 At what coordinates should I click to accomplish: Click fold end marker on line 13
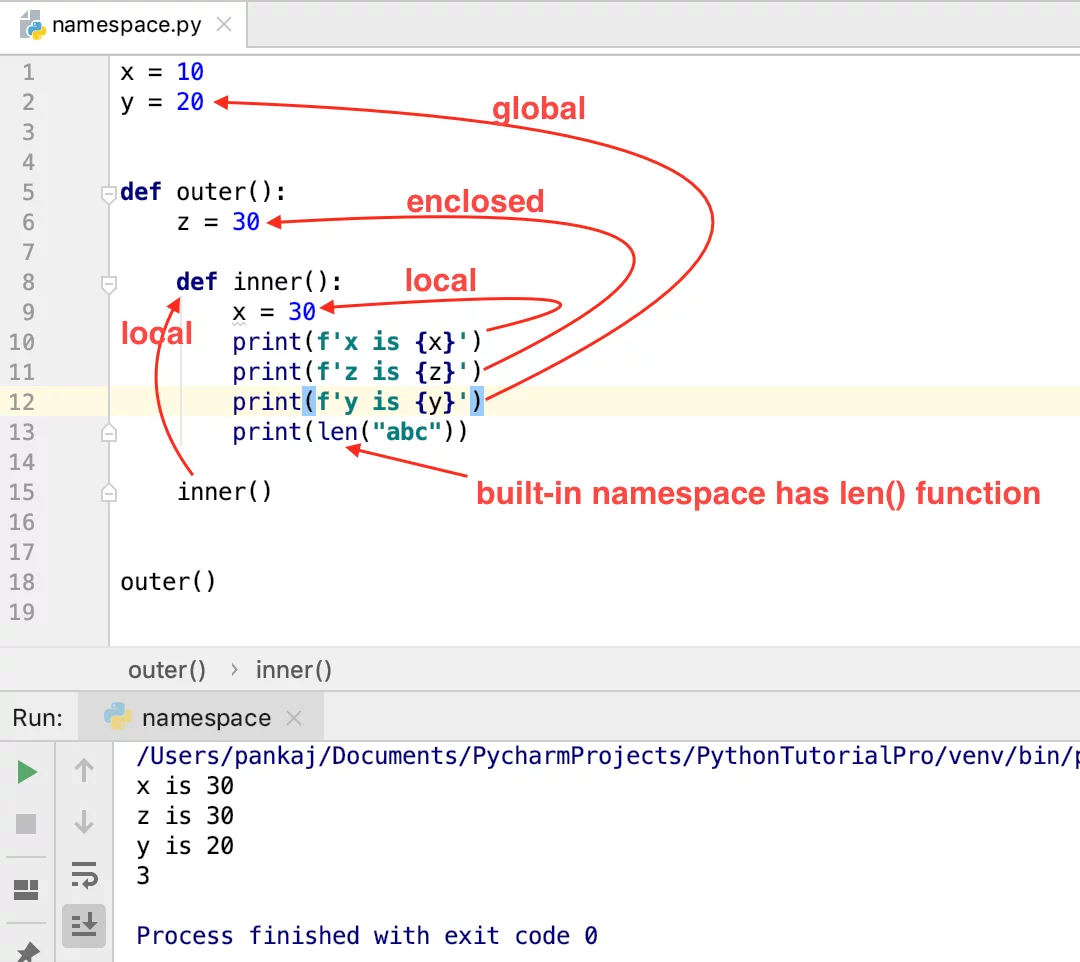pyautogui.click(x=108, y=433)
